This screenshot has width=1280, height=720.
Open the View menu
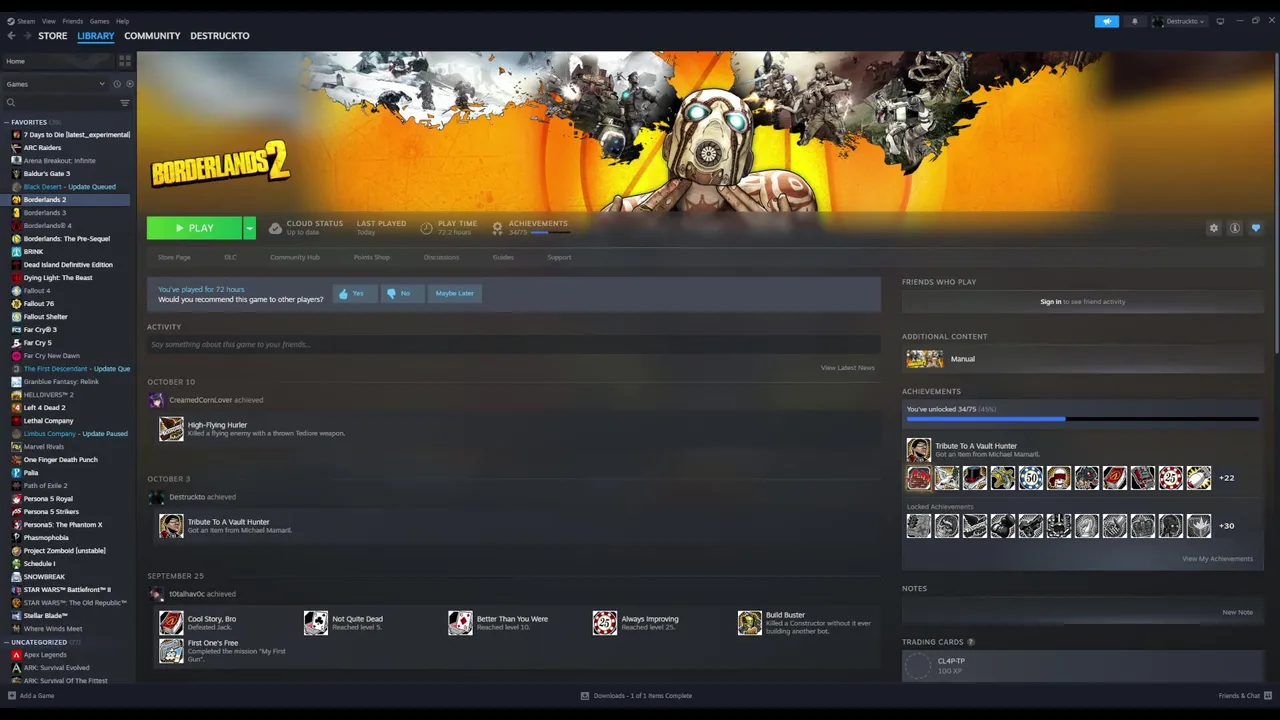[49, 21]
